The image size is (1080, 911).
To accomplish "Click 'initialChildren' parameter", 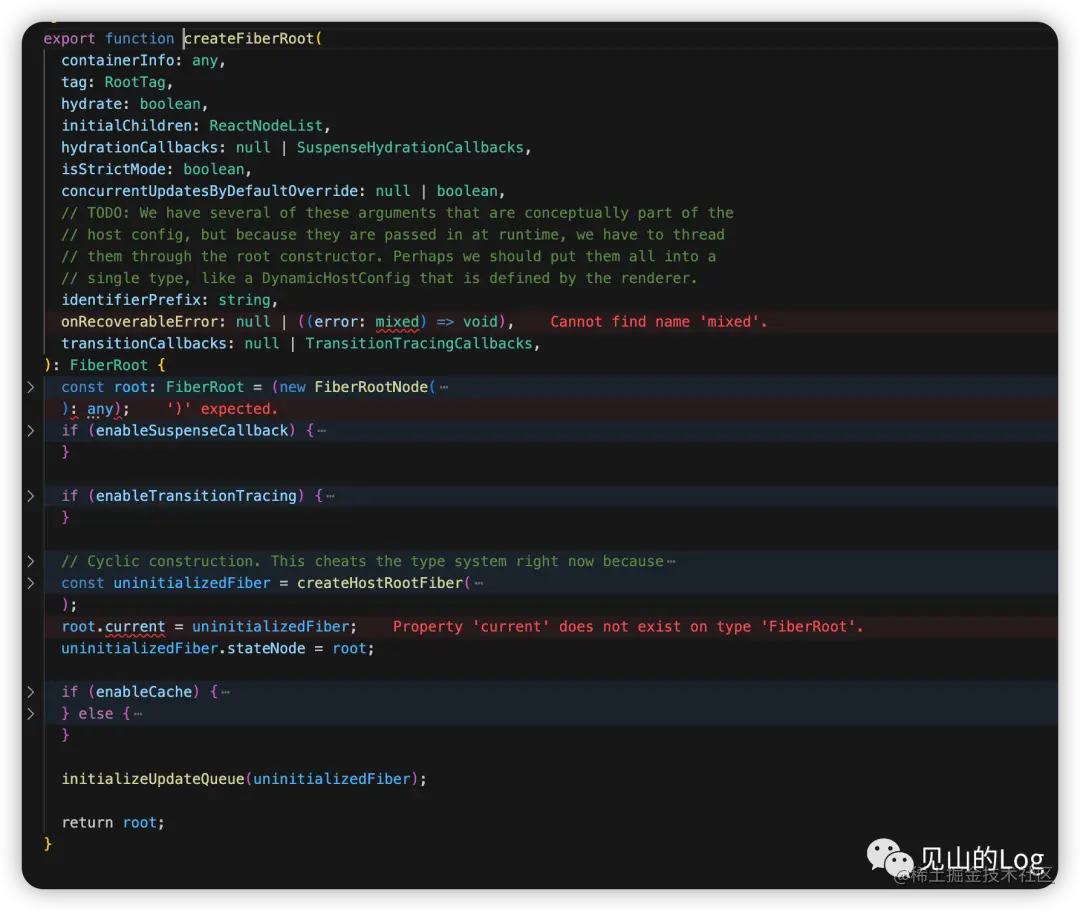I will click(127, 126).
